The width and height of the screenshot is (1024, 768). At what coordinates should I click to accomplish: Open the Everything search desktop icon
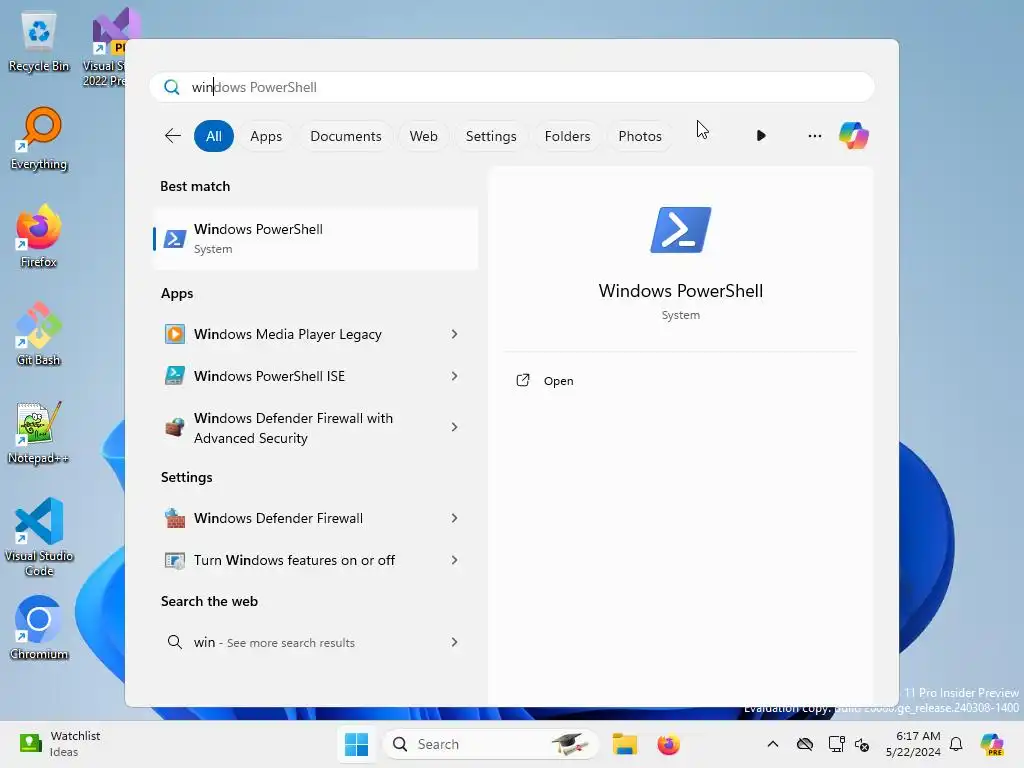coord(39,138)
